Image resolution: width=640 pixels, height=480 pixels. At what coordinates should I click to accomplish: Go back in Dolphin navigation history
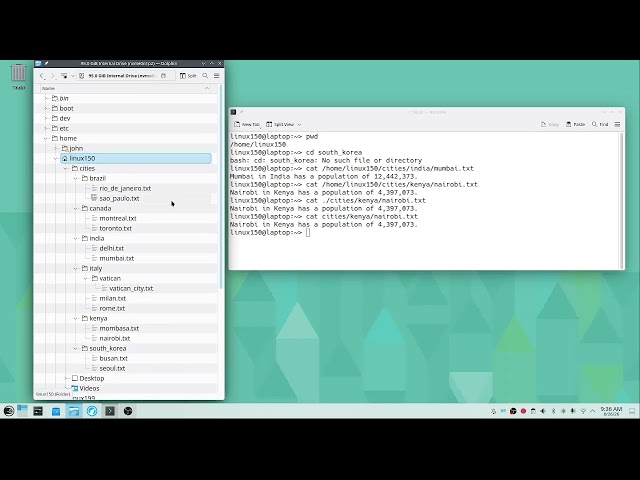click(x=42, y=76)
